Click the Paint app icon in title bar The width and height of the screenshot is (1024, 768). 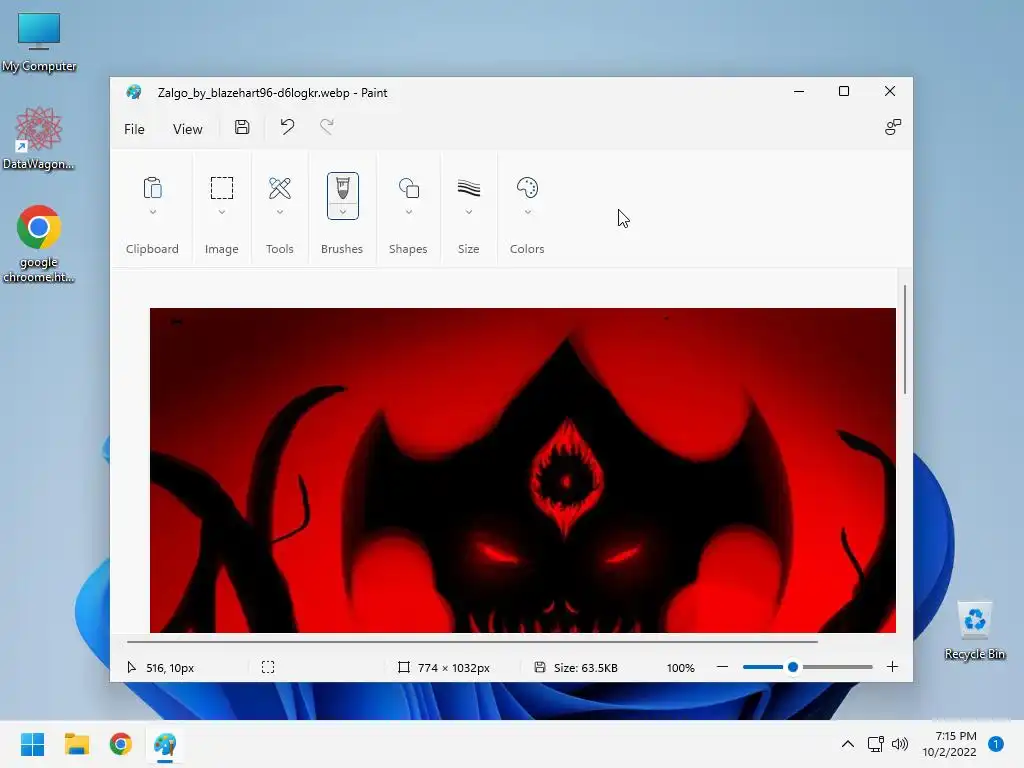click(x=134, y=92)
